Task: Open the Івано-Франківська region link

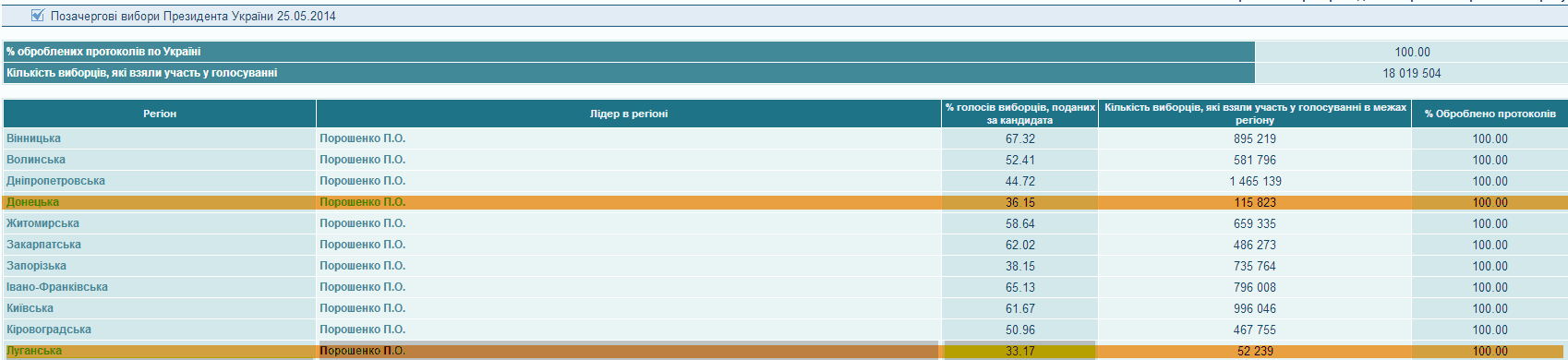Action: (57, 287)
